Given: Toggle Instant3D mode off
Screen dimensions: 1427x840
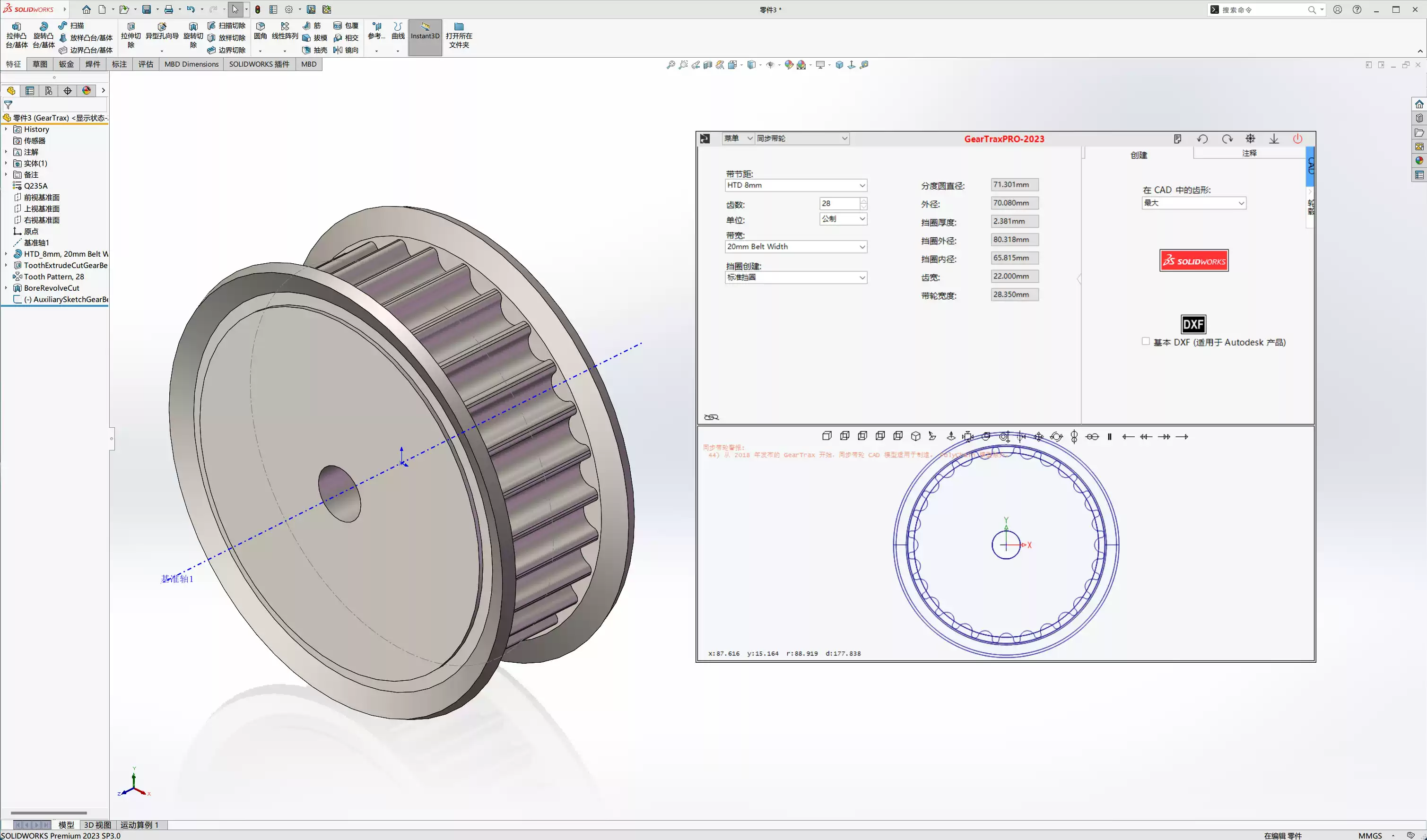Looking at the screenshot, I should click(425, 36).
